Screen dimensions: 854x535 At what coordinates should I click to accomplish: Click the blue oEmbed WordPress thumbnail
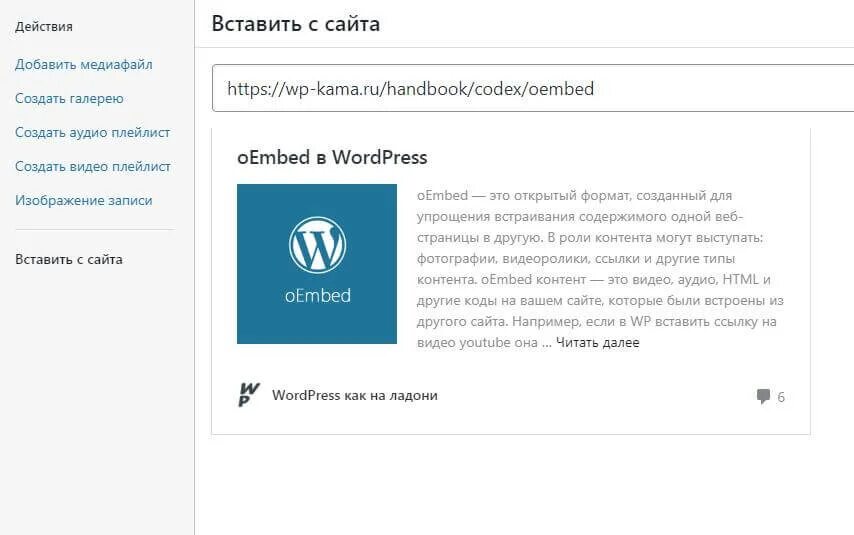click(317, 264)
